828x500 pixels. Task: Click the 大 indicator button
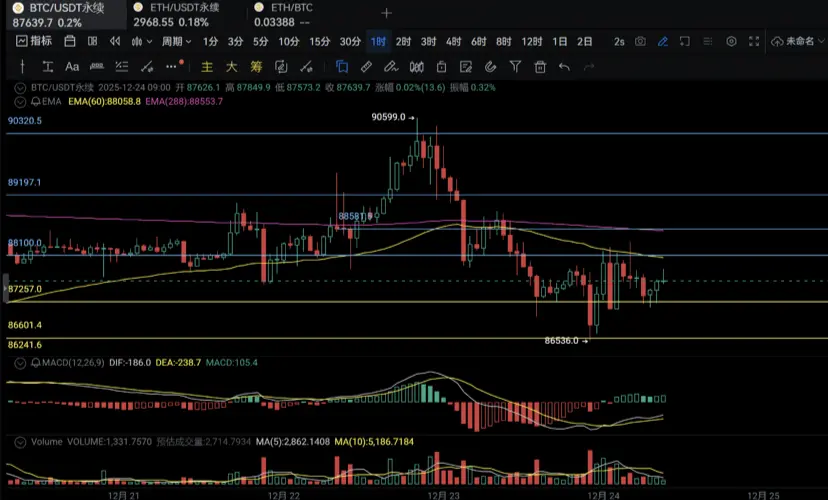[231, 67]
